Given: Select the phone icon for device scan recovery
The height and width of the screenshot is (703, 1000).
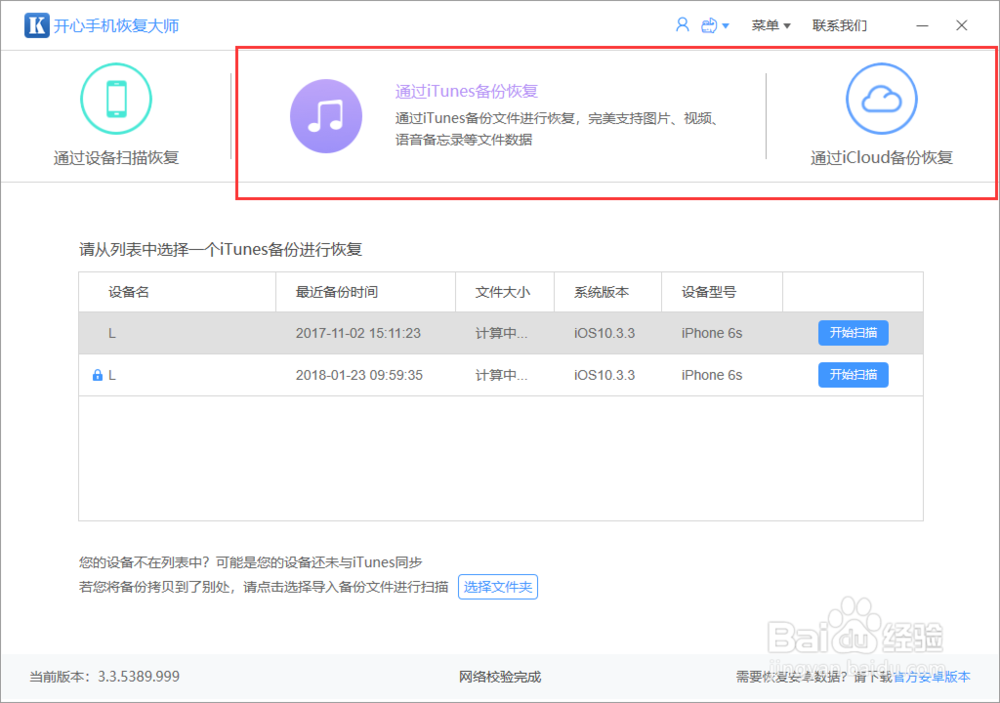Looking at the screenshot, I should coord(116,98).
